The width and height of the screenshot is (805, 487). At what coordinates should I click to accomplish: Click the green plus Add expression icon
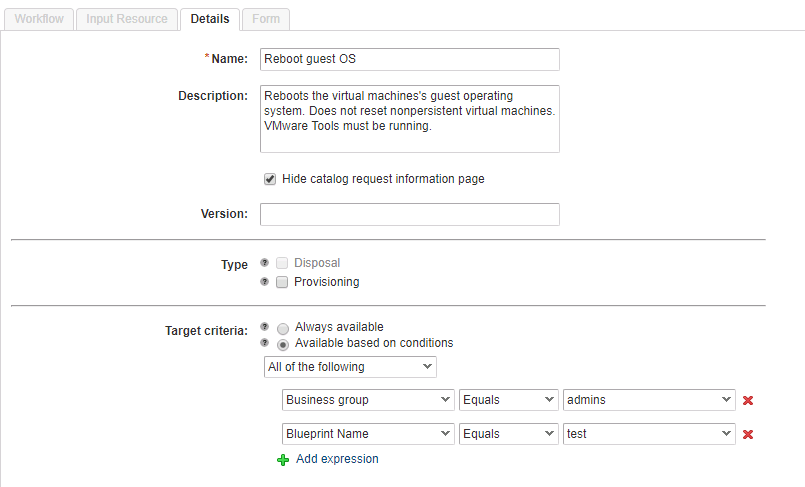[x=283, y=460]
